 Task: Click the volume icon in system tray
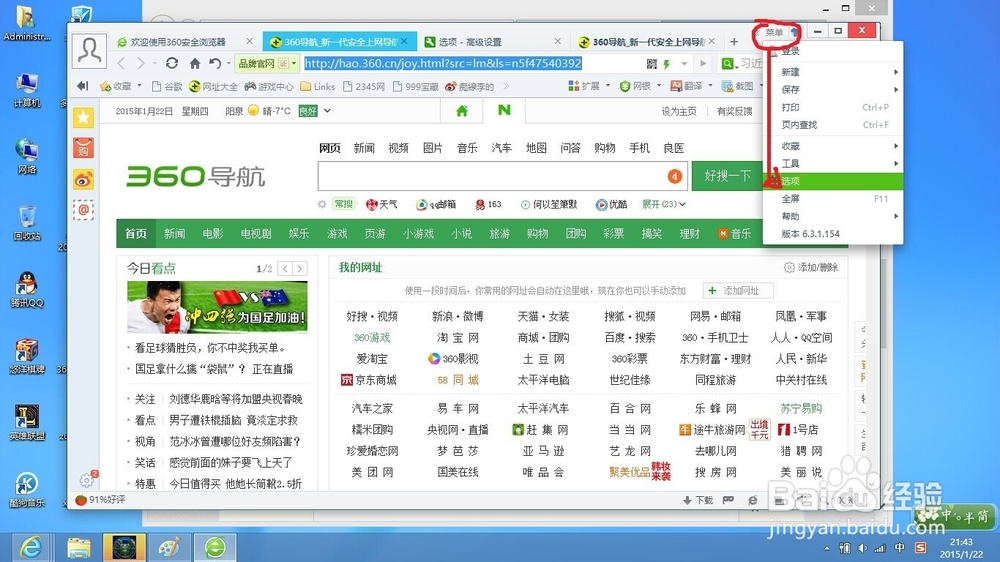[862, 548]
